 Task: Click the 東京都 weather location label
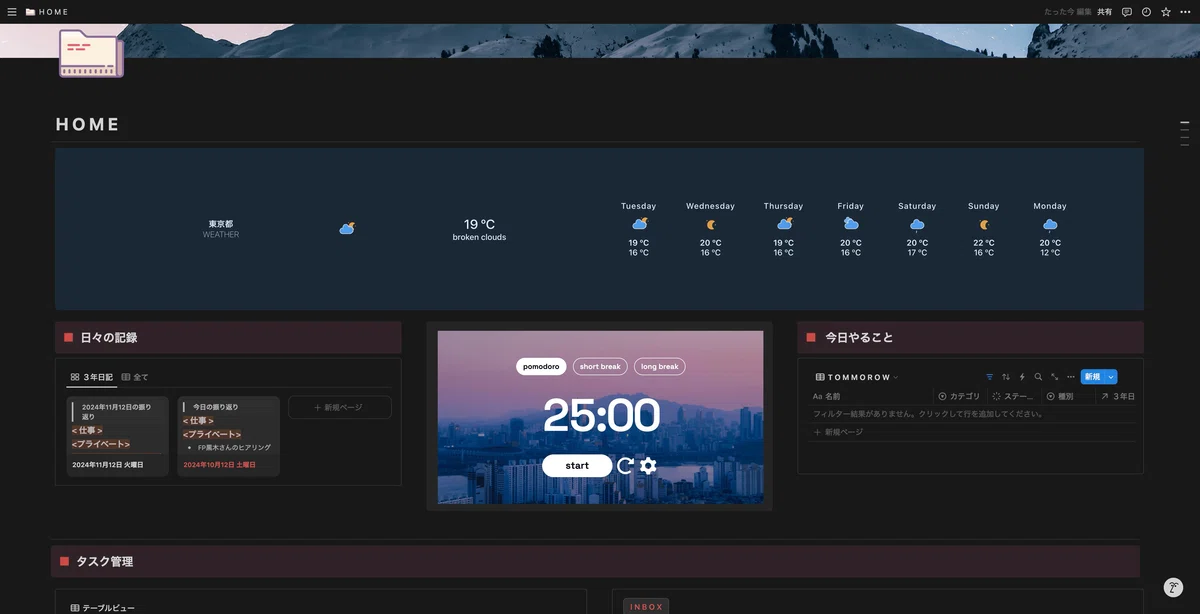click(x=221, y=224)
